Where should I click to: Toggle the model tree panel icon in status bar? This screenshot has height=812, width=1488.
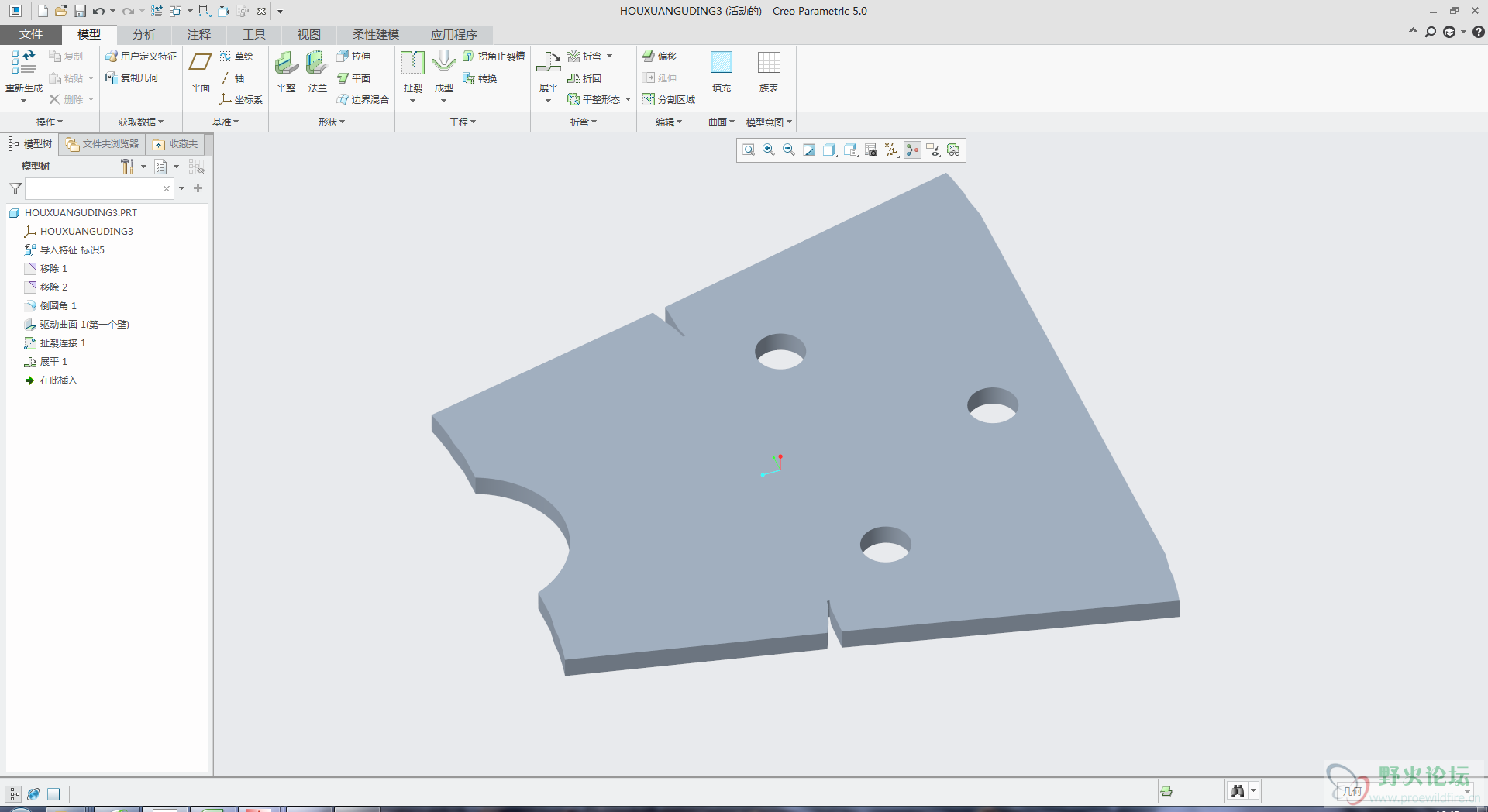14,793
